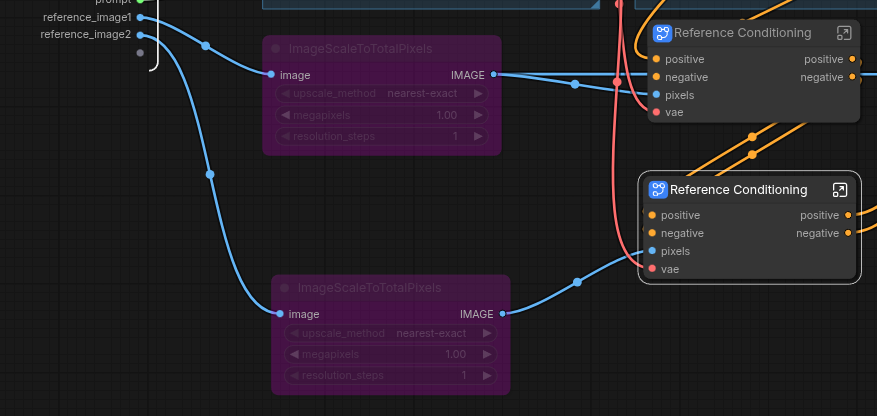877x416 pixels.
Task: Click negative input slot on unselected Reference Conditioning node
Action: [656, 77]
